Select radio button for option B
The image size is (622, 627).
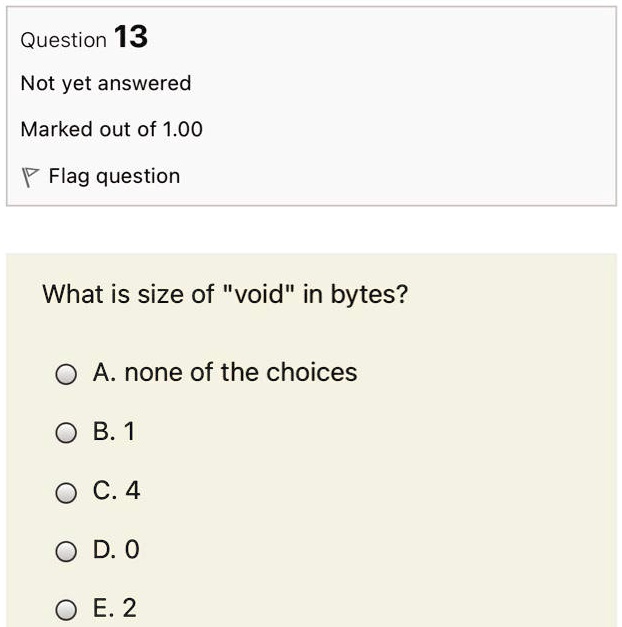point(66,433)
